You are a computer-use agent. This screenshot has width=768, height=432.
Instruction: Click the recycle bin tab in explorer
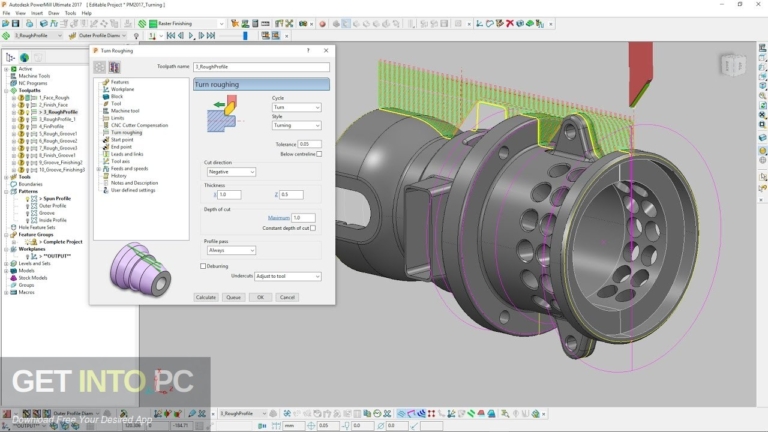pos(38,57)
